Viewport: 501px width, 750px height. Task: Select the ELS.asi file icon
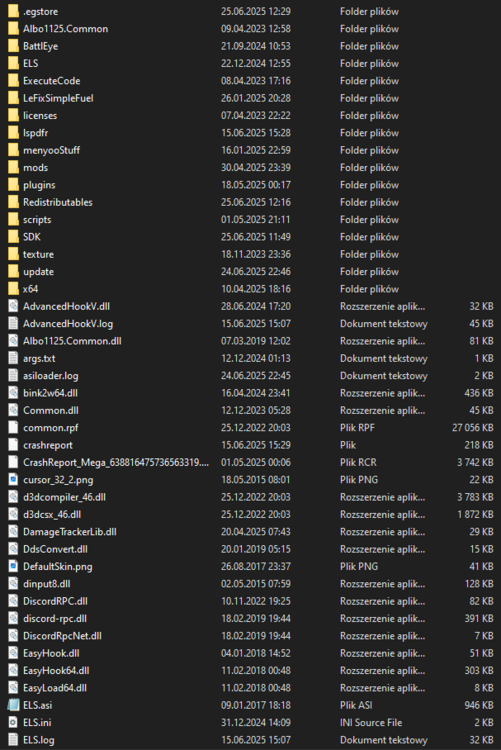pos(13,705)
